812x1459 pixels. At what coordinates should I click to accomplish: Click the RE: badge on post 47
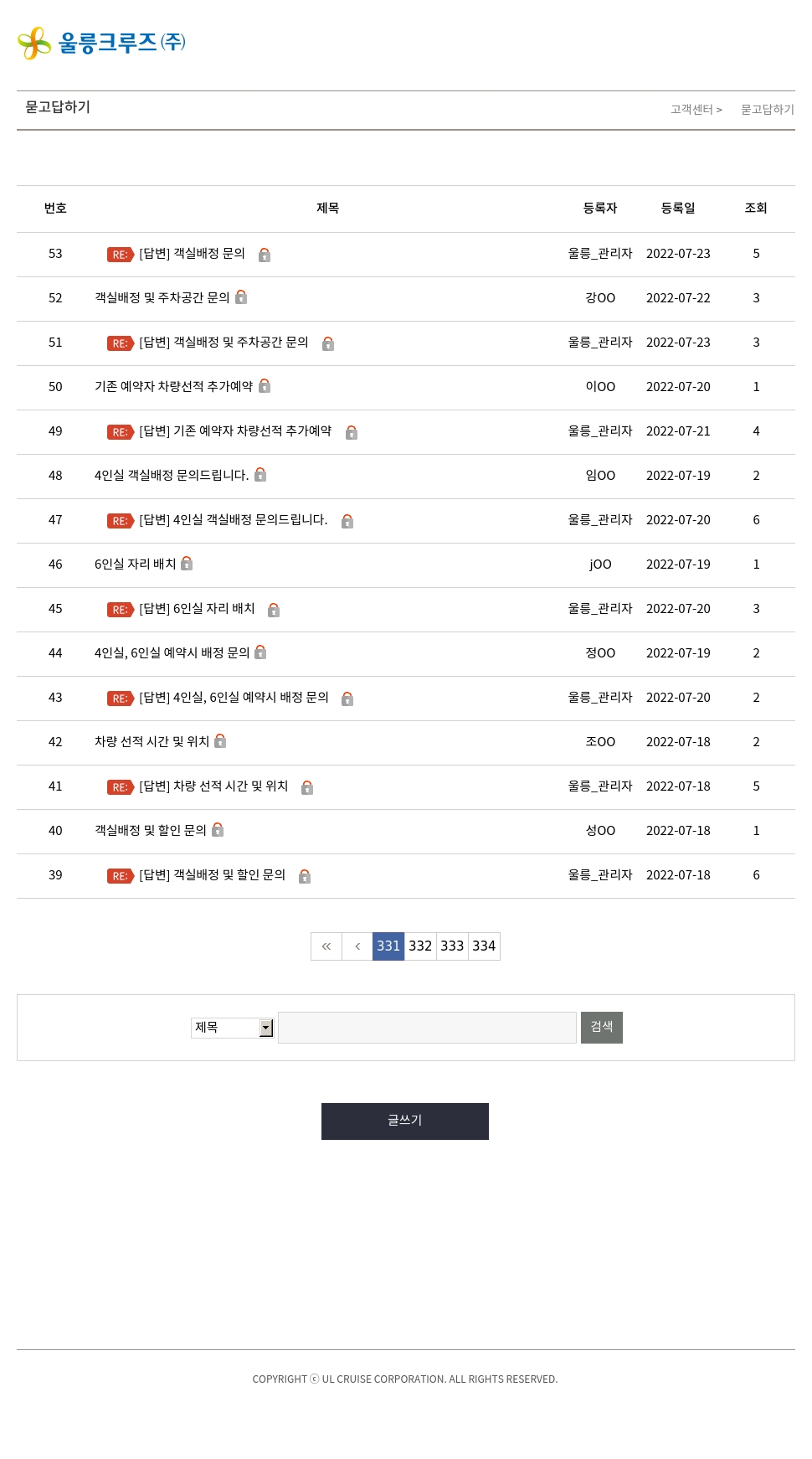(x=121, y=521)
